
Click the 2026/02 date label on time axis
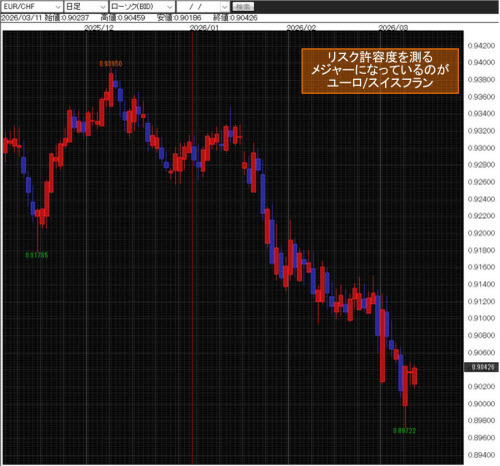[x=301, y=27]
